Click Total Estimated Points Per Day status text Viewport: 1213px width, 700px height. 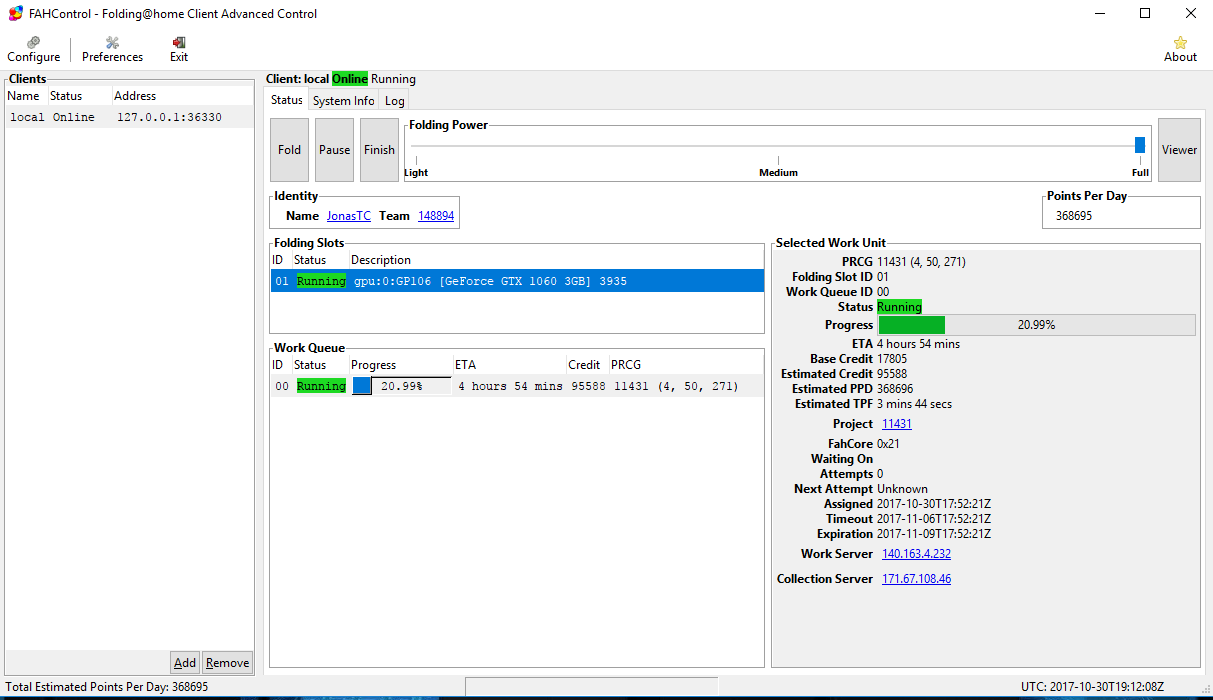click(107, 687)
